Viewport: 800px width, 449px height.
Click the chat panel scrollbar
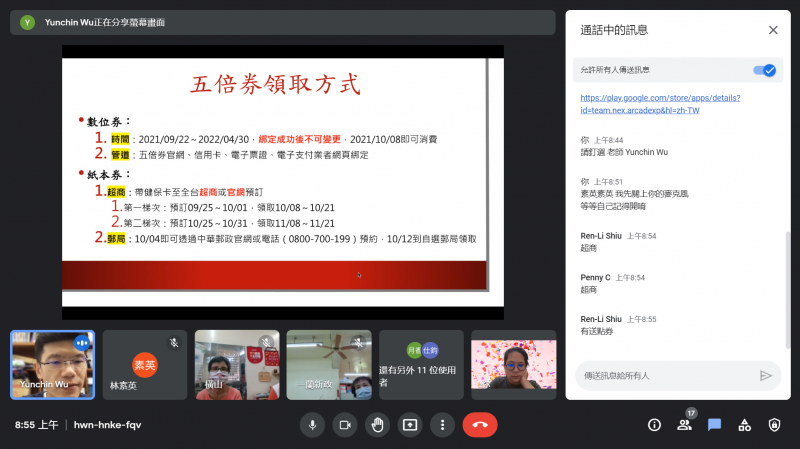[788, 290]
